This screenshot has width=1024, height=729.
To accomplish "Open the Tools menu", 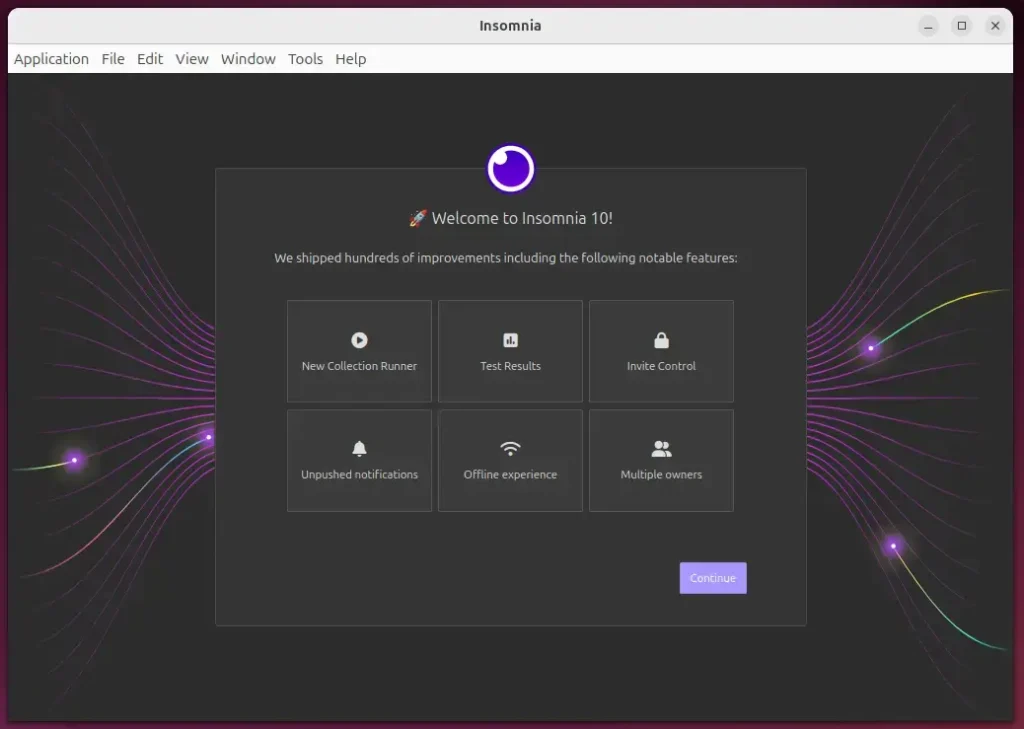I will 305,59.
